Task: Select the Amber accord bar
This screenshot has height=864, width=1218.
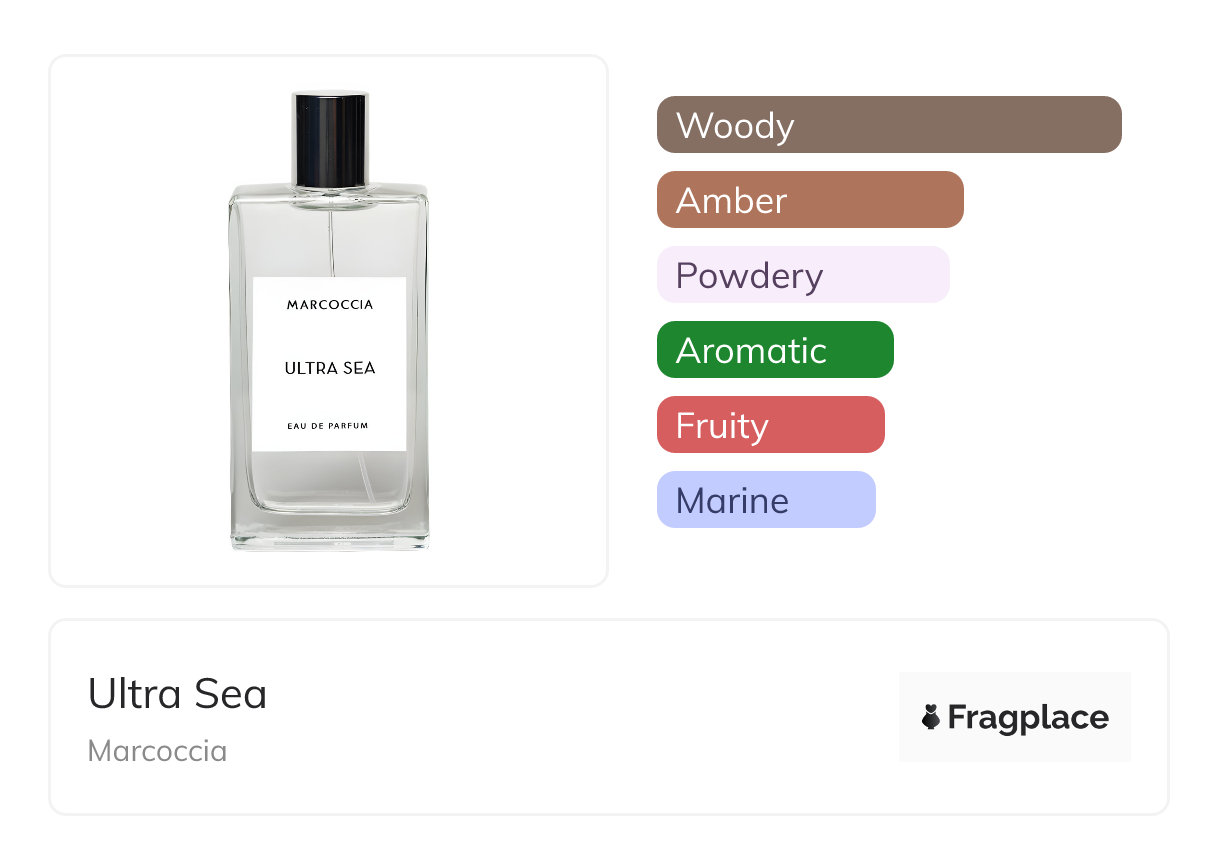Action: (x=809, y=200)
